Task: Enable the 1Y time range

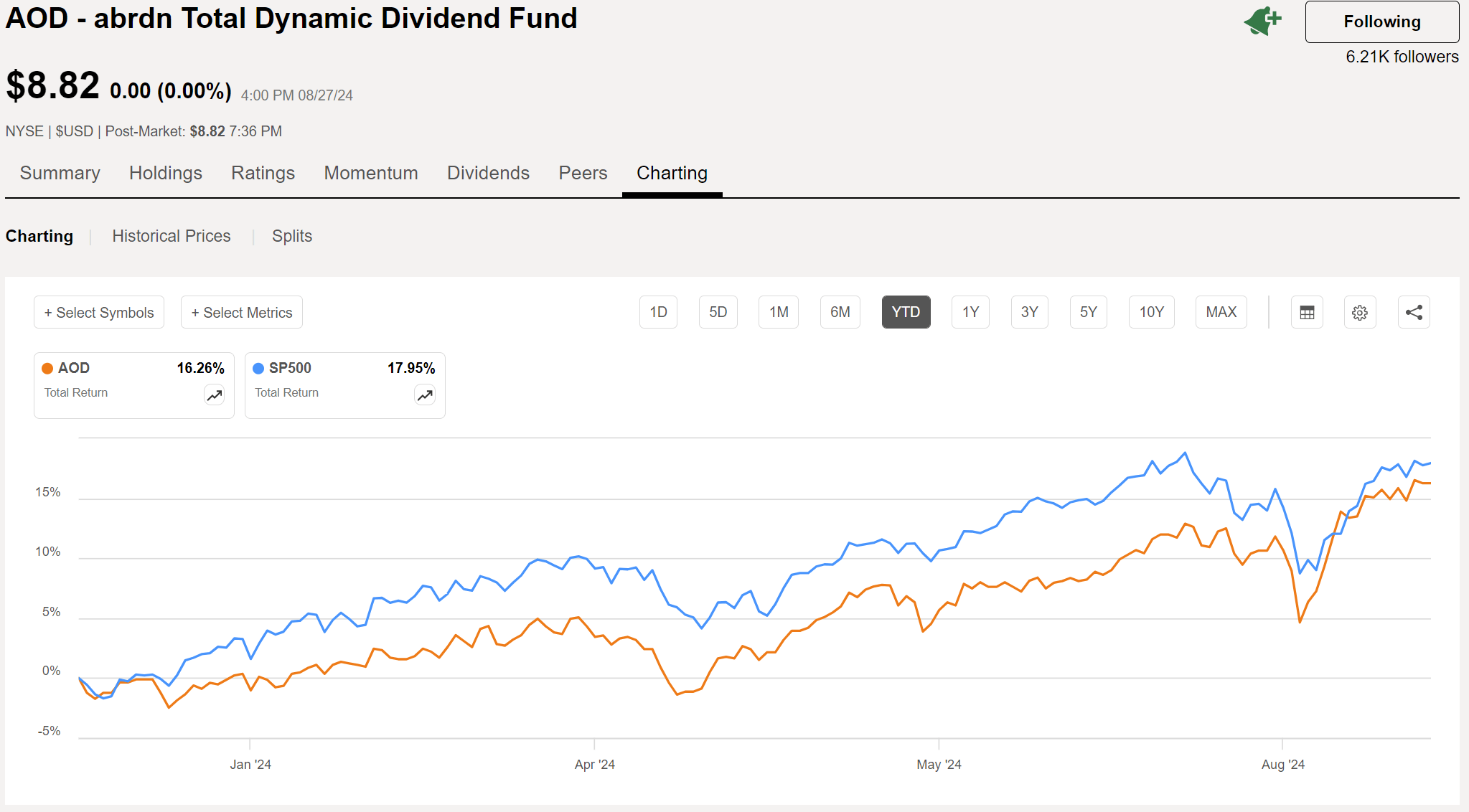Action: click(970, 312)
